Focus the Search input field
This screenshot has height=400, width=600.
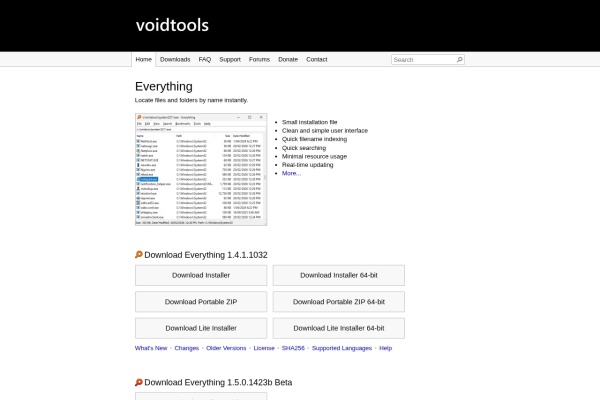[424, 60]
